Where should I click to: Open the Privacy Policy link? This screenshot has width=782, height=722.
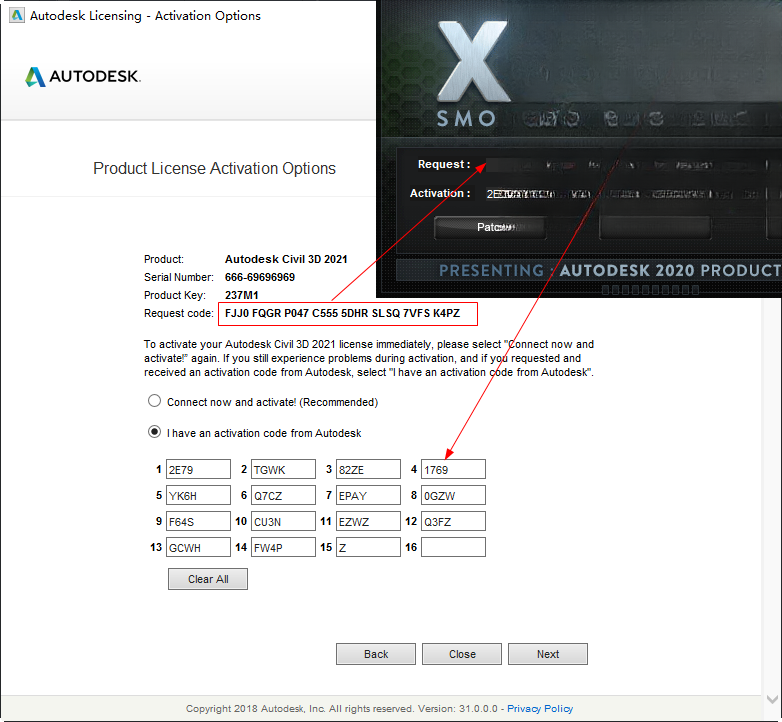tap(540, 709)
